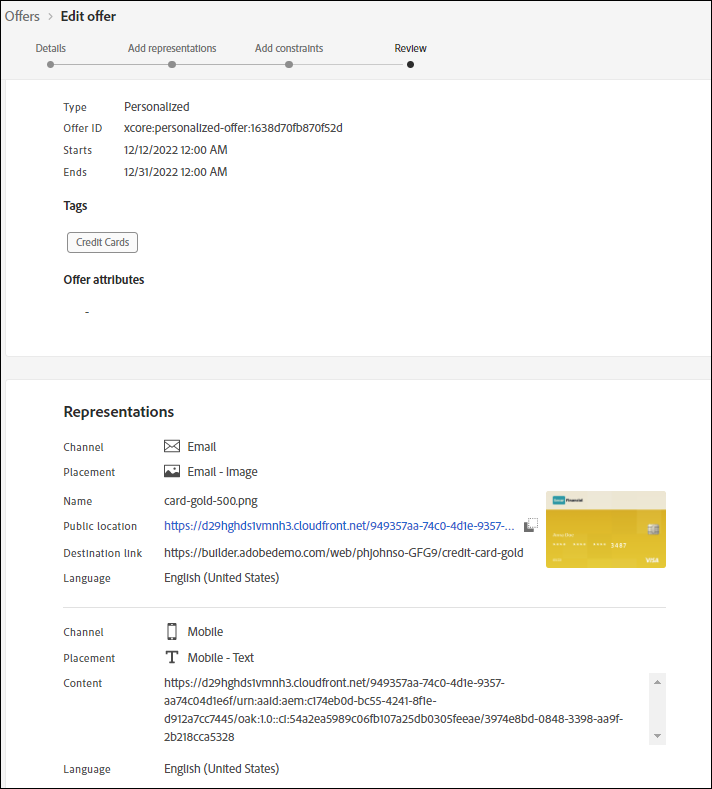Viewport: 712px width, 789px height.
Task: Click the builder.adobedemo.com destination link text
Action: [x=344, y=553]
